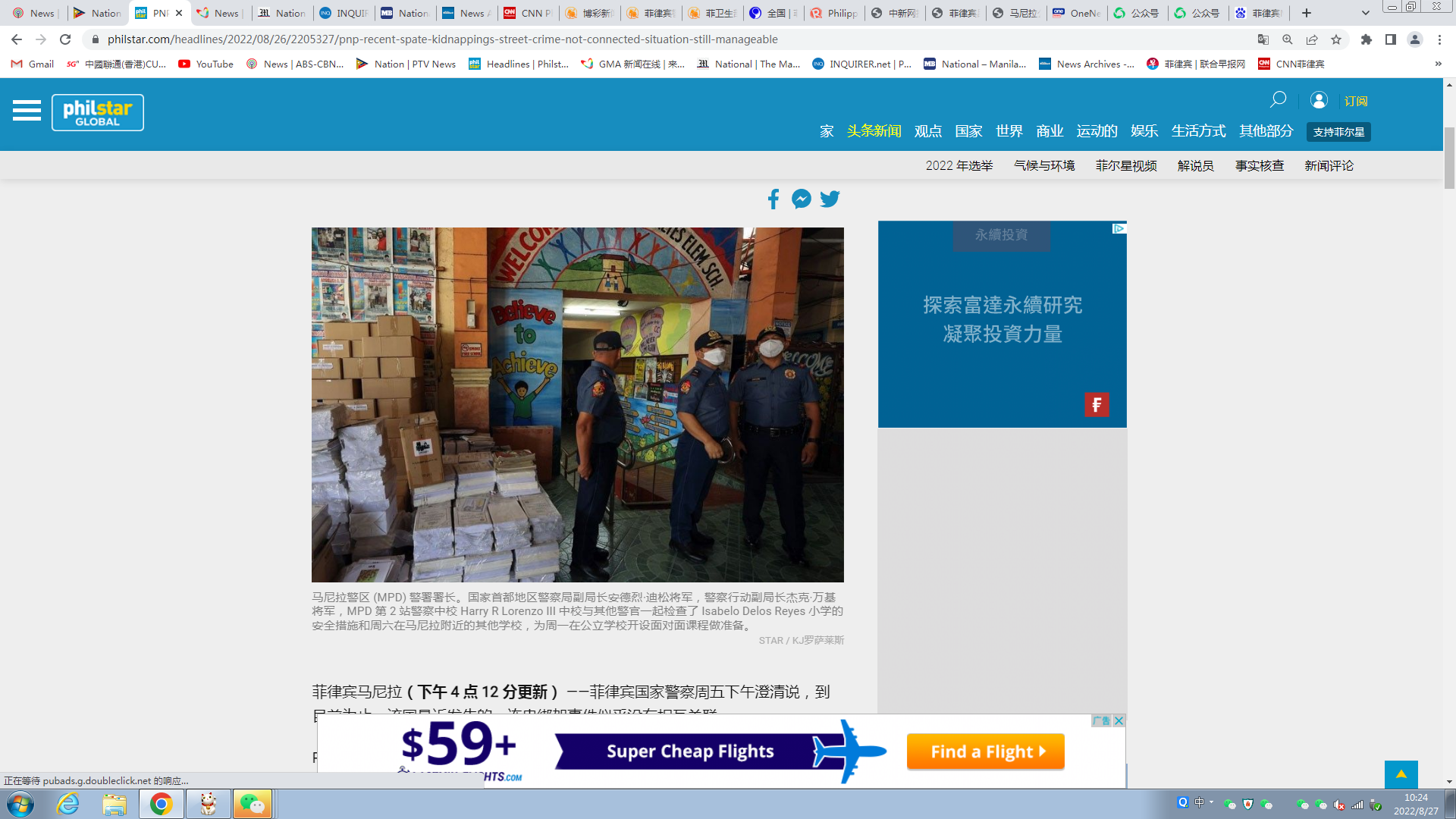Go back to previous page

17,39
